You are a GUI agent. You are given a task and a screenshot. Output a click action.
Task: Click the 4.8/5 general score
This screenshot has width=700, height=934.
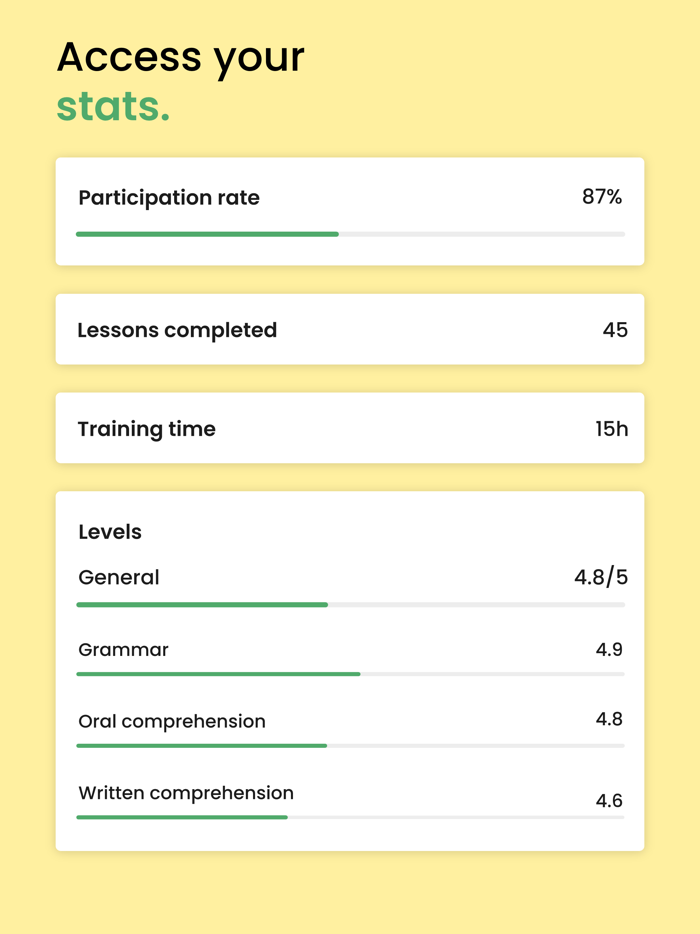tap(600, 578)
